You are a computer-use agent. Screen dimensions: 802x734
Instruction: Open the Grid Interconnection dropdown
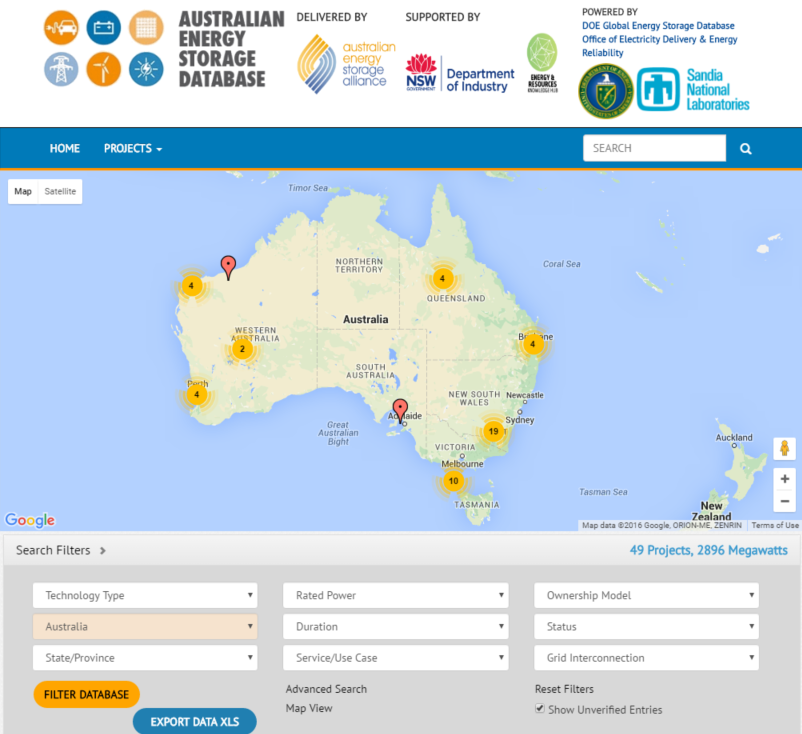click(x=647, y=658)
